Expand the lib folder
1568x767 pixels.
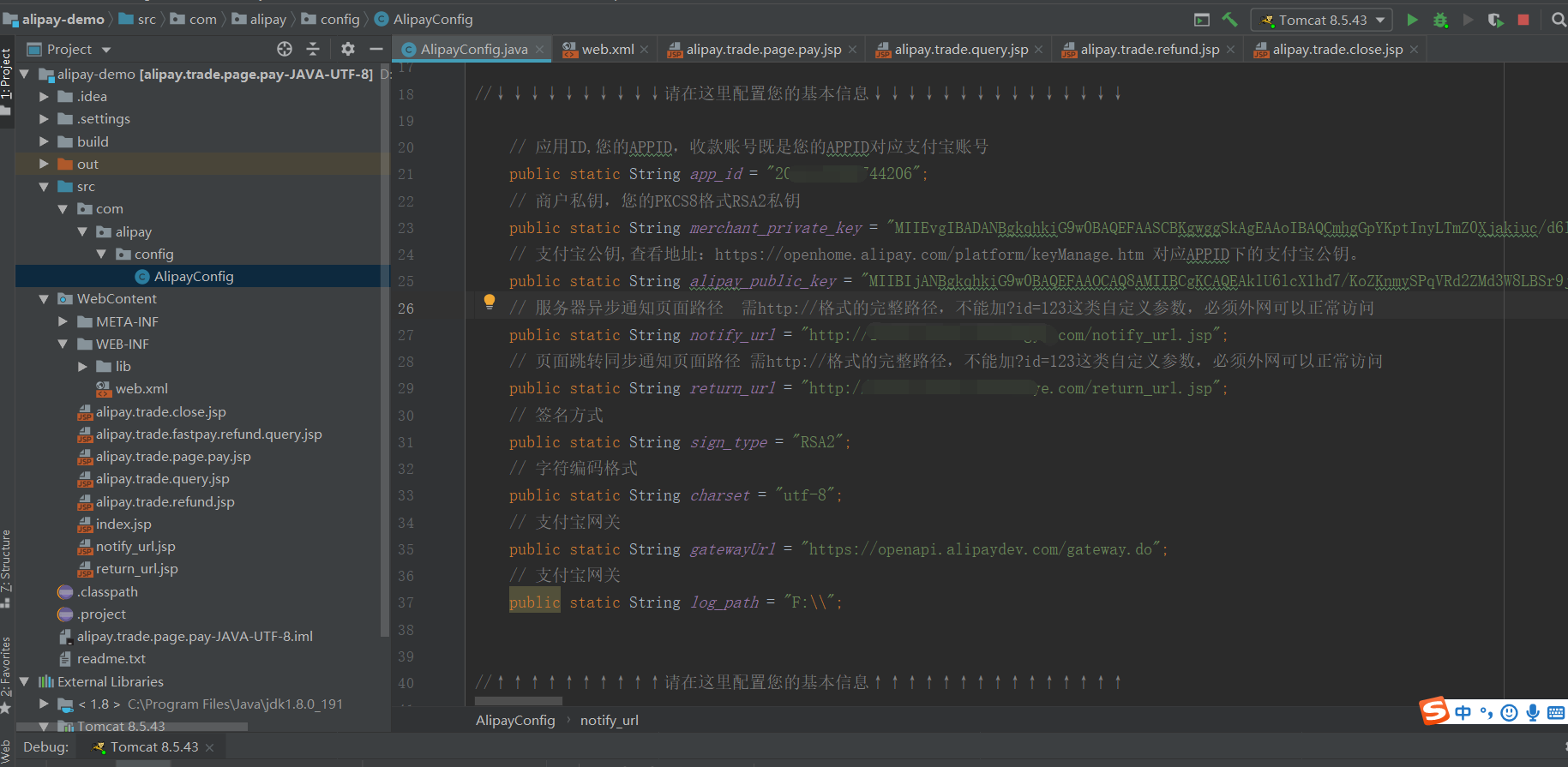82,366
